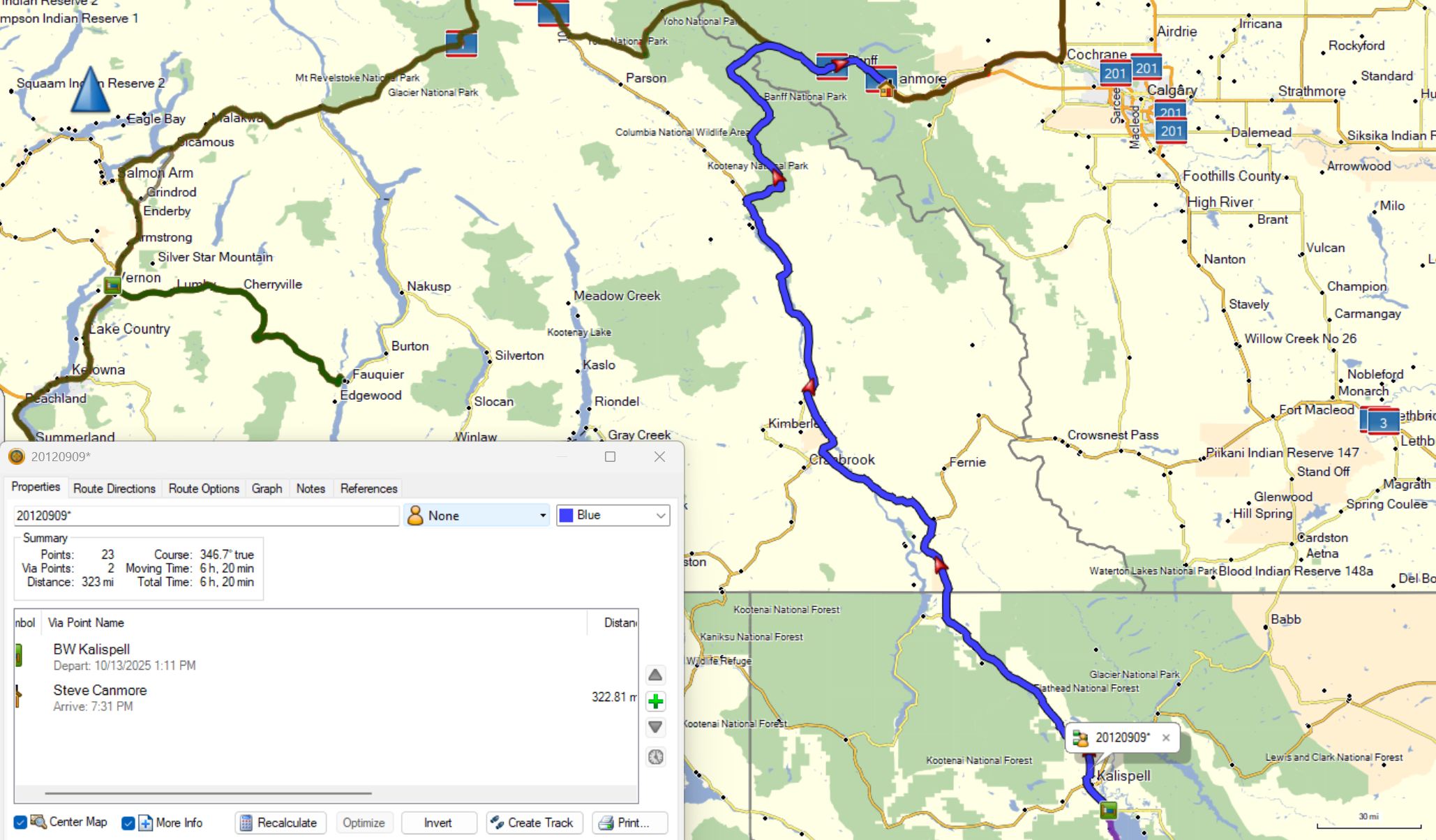1436x840 pixels.
Task: Open the None activity profile dropdown
Action: point(477,516)
